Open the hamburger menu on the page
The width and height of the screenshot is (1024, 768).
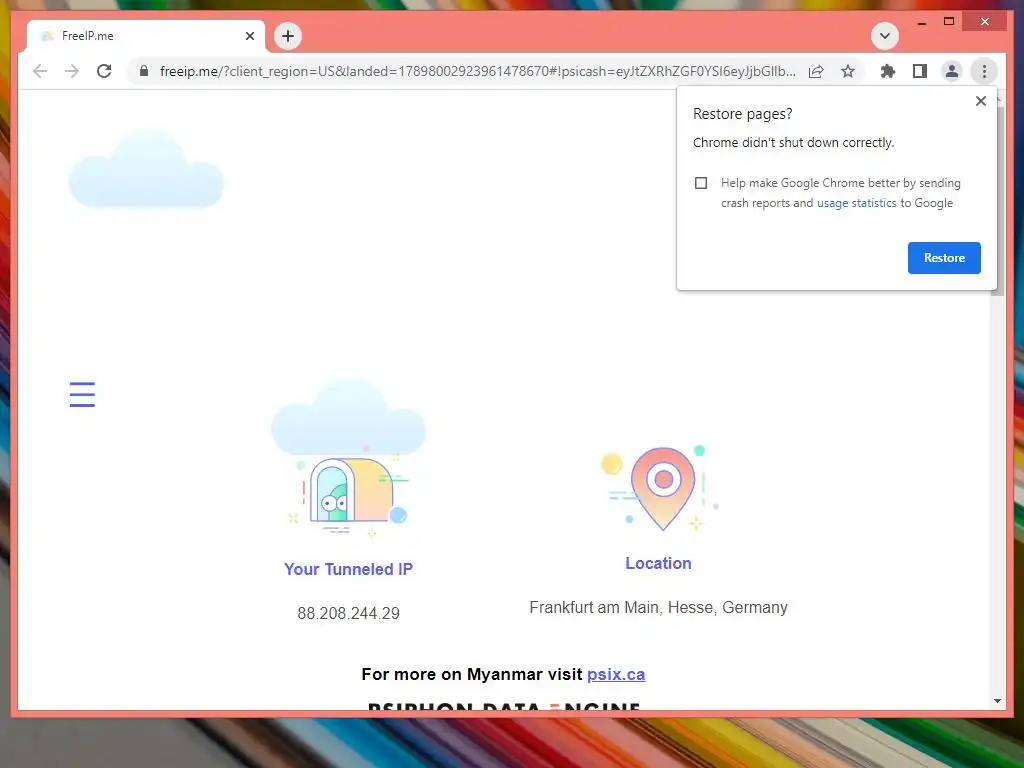(x=82, y=394)
